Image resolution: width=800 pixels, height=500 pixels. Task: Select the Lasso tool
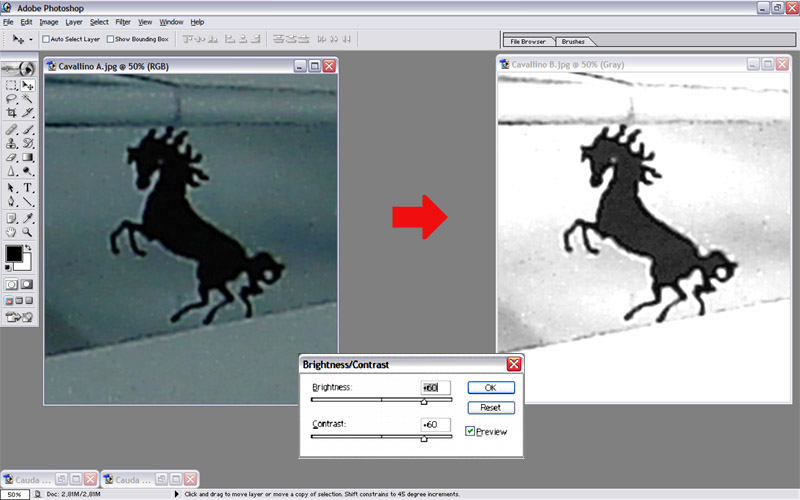11,99
